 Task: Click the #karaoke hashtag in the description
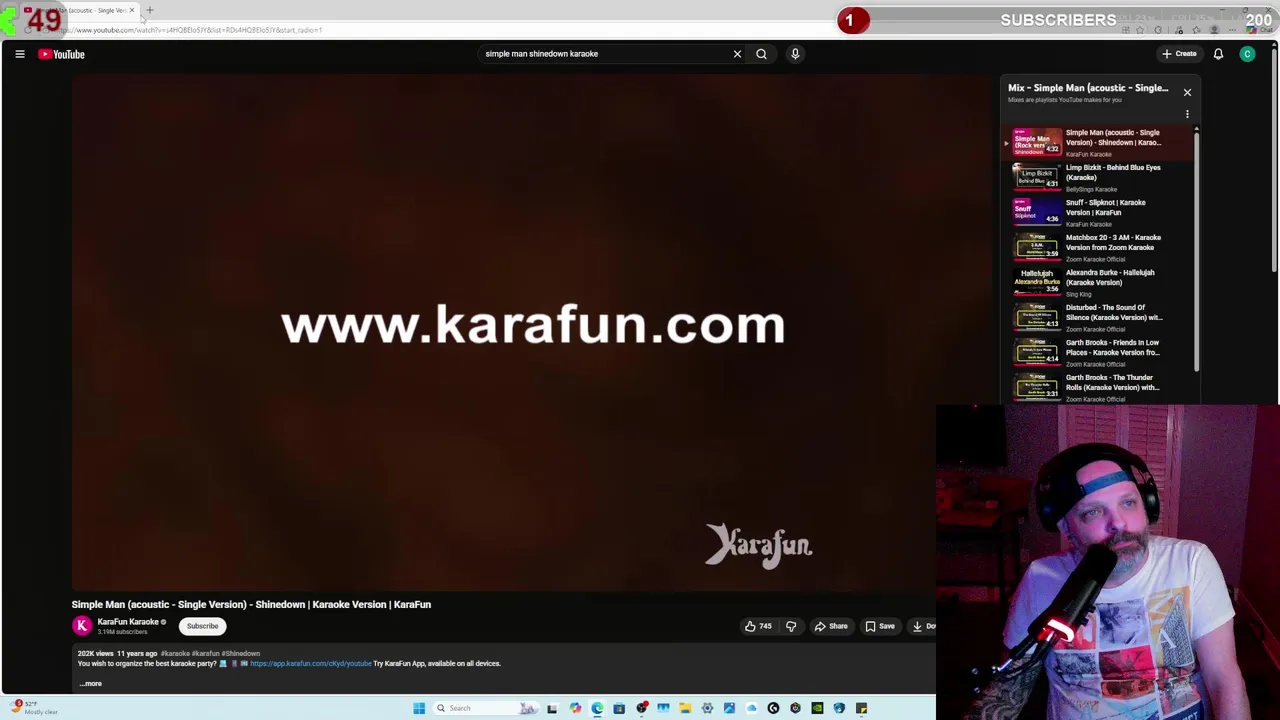(x=175, y=654)
